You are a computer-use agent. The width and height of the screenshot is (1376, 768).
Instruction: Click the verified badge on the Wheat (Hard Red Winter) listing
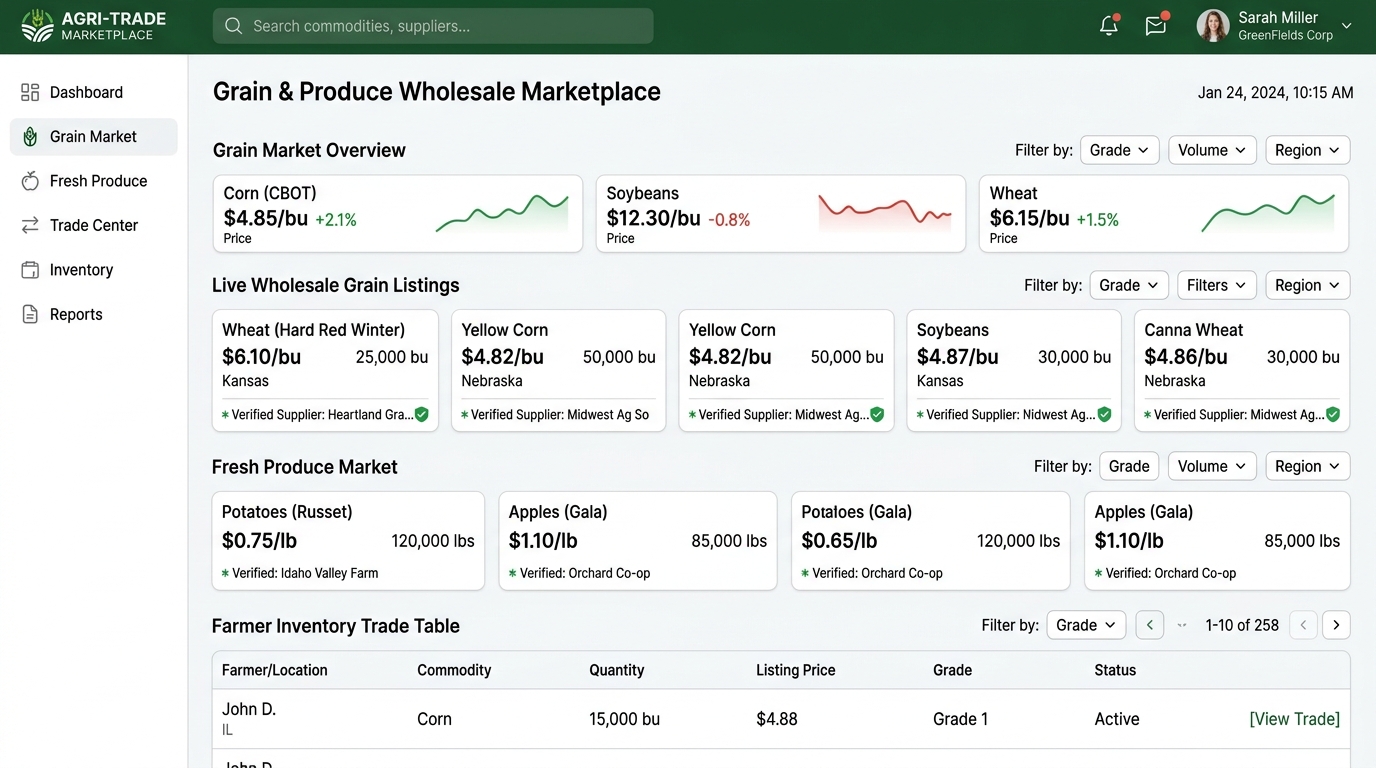422,414
